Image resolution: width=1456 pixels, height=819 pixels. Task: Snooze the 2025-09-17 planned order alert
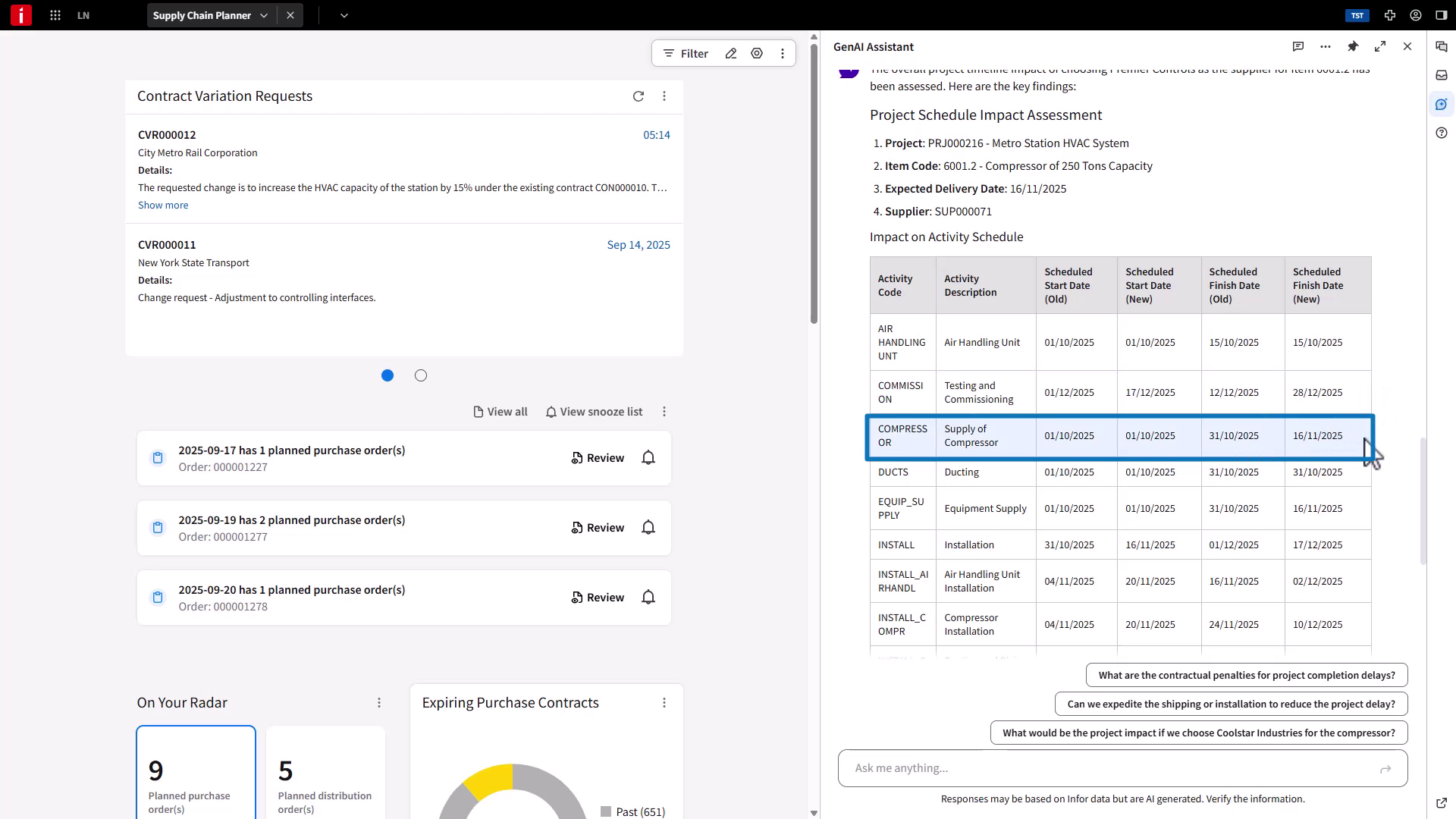[x=648, y=458]
